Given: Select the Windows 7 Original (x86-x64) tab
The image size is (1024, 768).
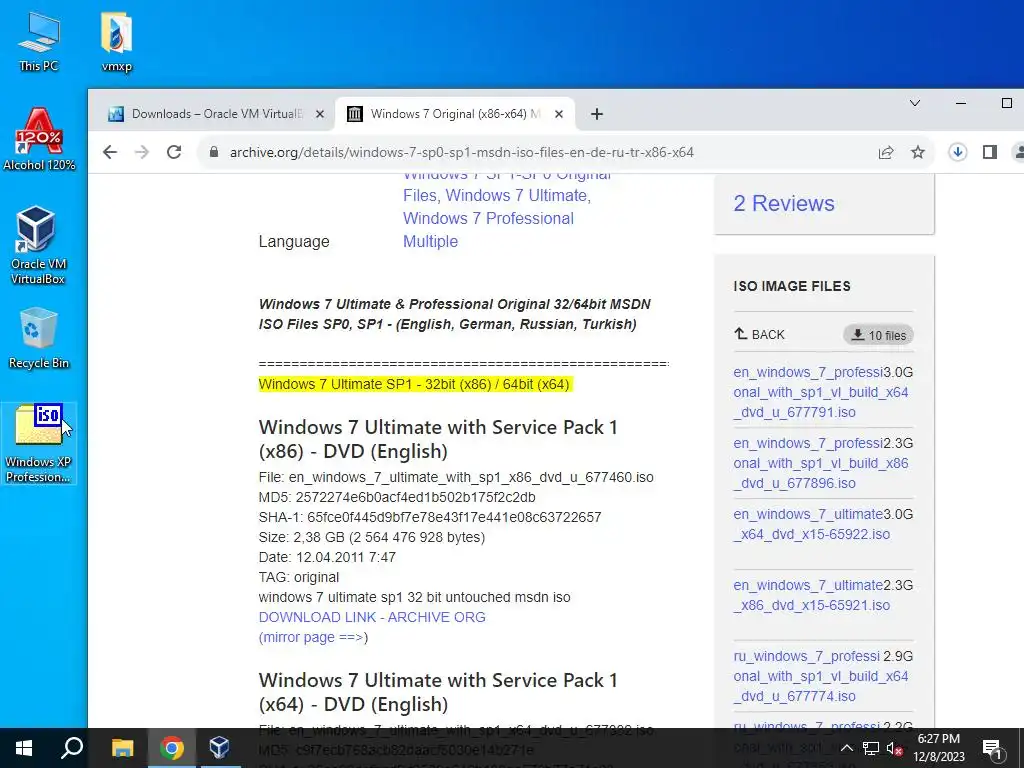Looking at the screenshot, I should click(455, 114).
